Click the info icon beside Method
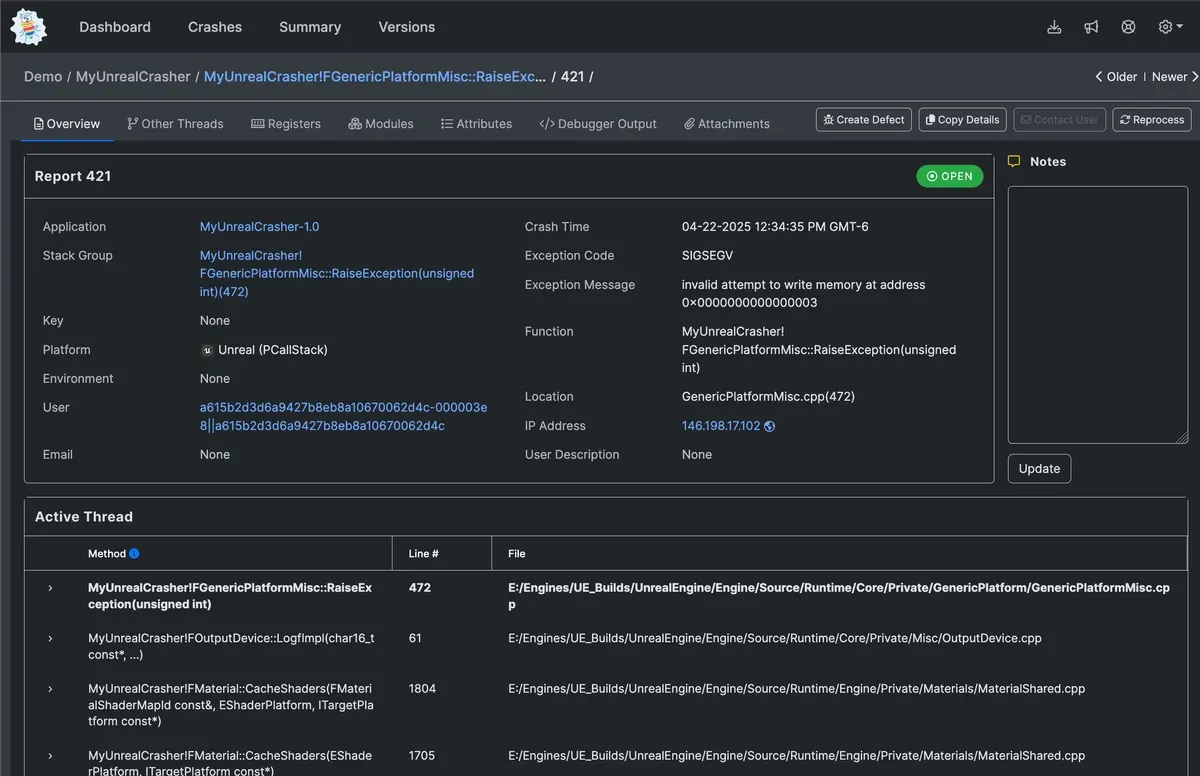The height and width of the screenshot is (776, 1200). [134, 554]
